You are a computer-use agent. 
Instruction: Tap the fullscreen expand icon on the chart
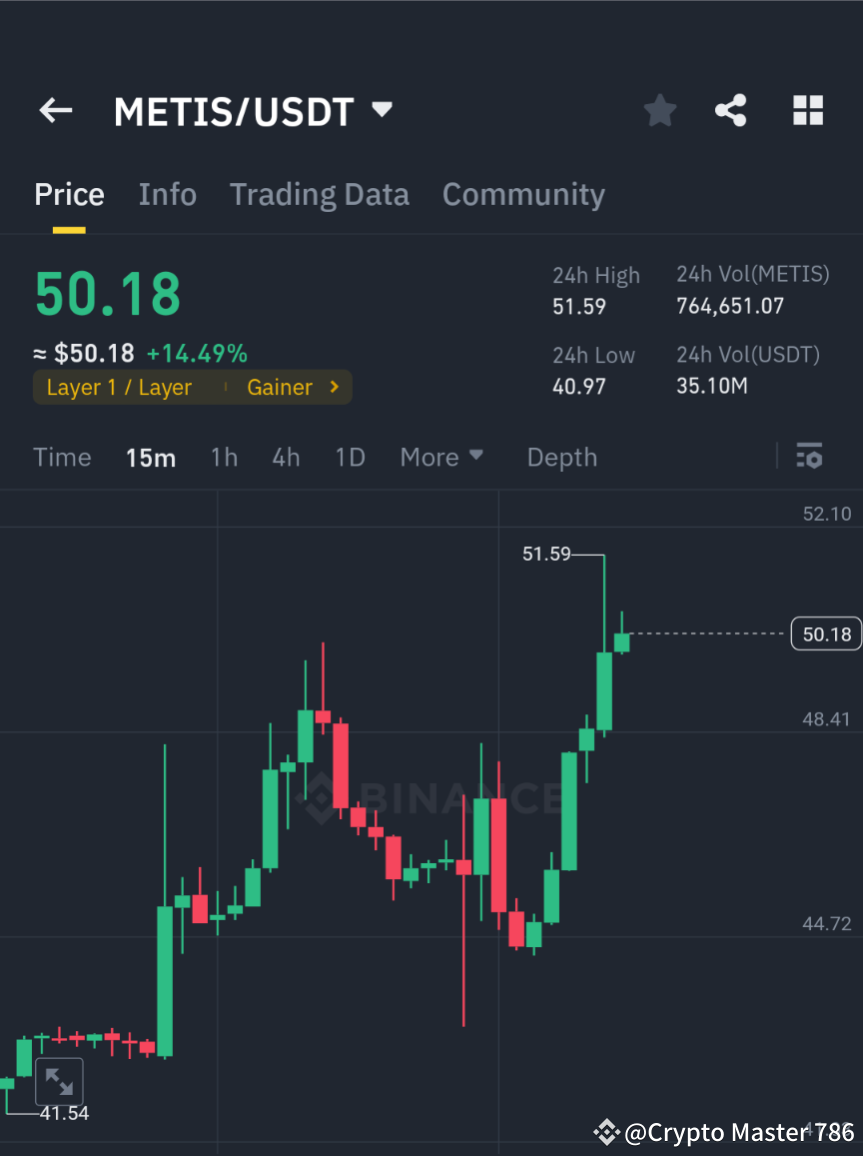coord(59,1081)
